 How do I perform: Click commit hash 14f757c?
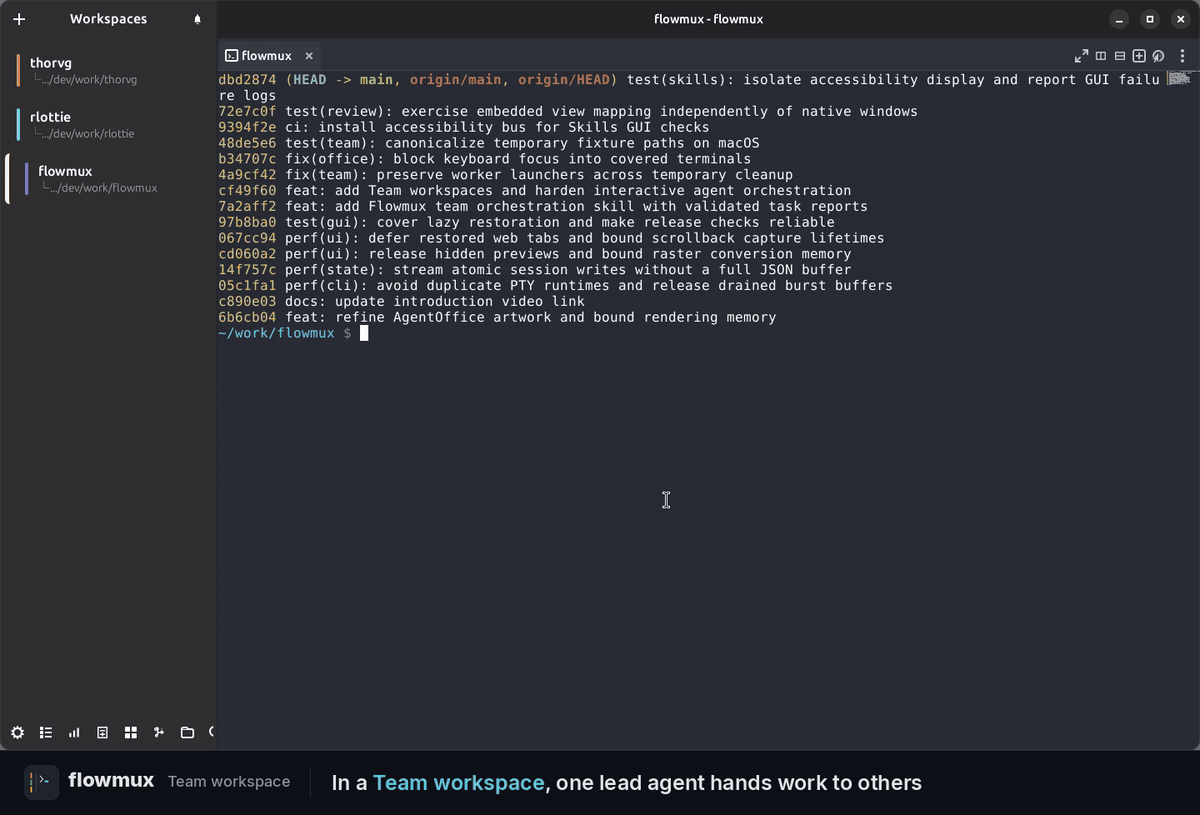point(247,270)
